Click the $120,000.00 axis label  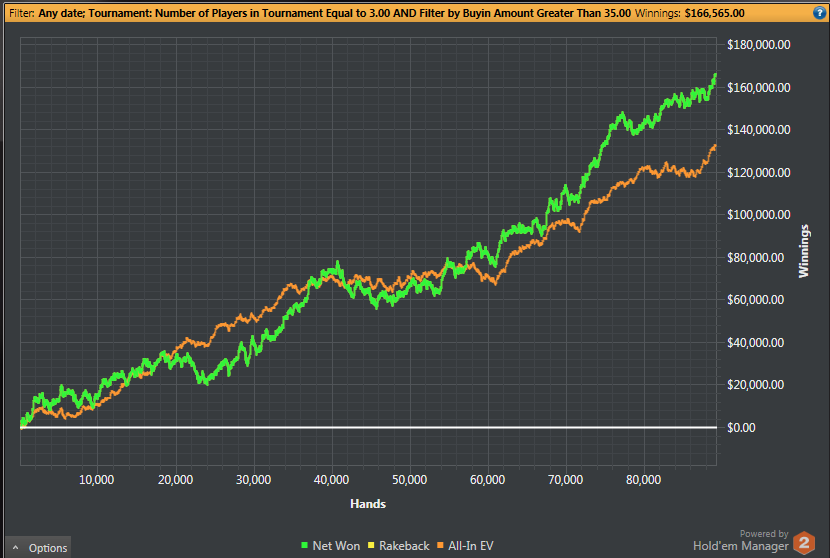(x=759, y=173)
